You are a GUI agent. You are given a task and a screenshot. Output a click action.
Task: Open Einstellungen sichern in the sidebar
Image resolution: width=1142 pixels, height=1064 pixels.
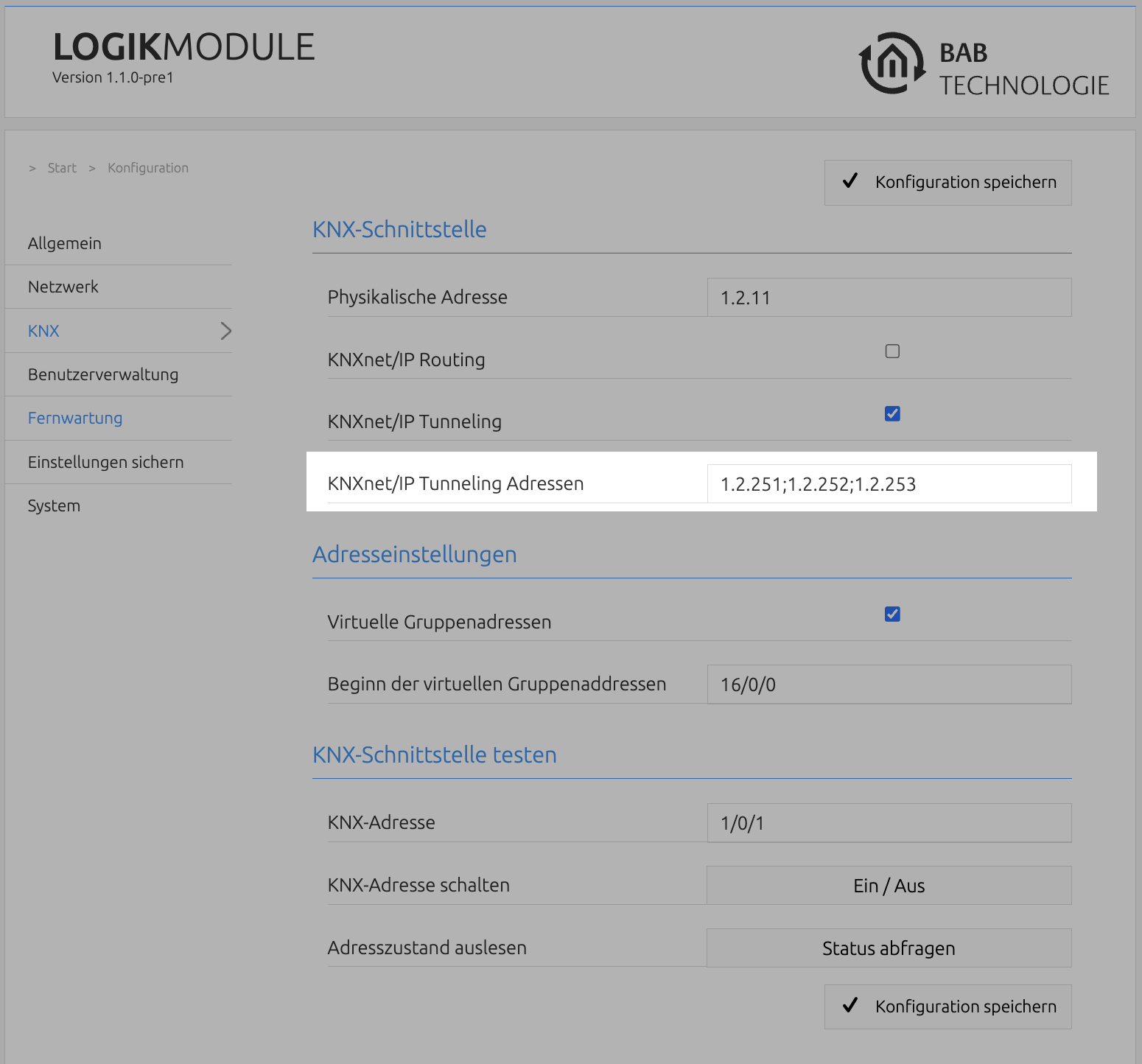(106, 462)
